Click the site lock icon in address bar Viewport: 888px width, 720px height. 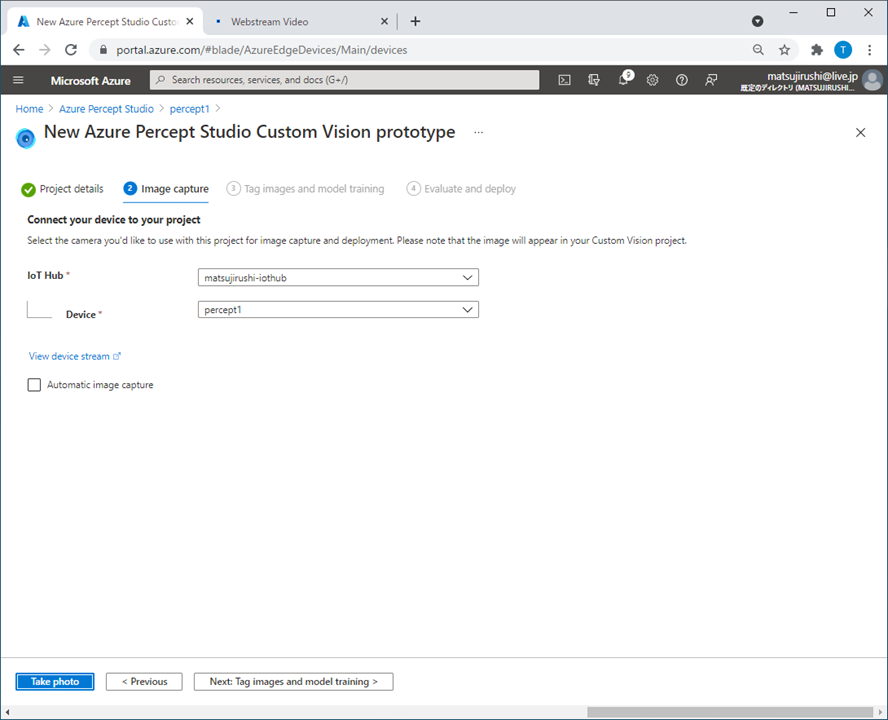pos(103,50)
